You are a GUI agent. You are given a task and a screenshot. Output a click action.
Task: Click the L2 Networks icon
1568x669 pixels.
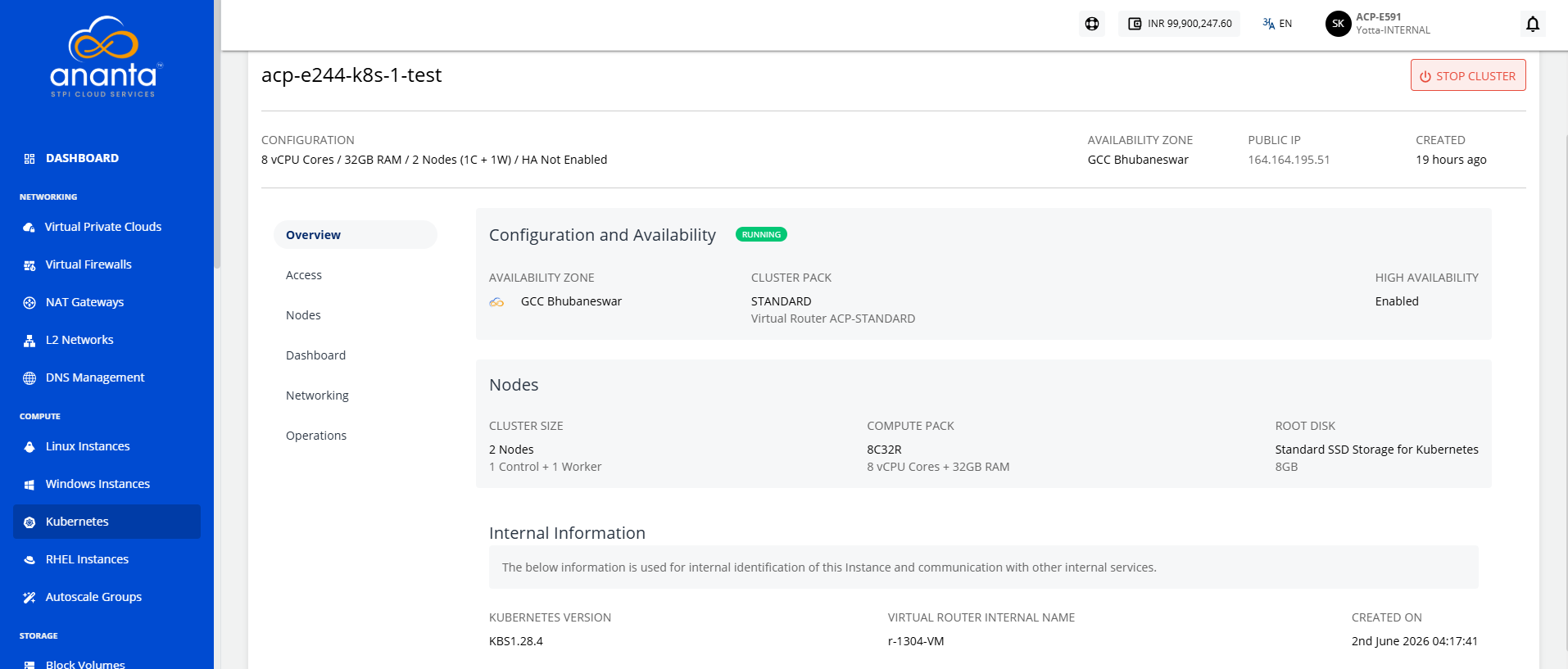click(x=29, y=341)
